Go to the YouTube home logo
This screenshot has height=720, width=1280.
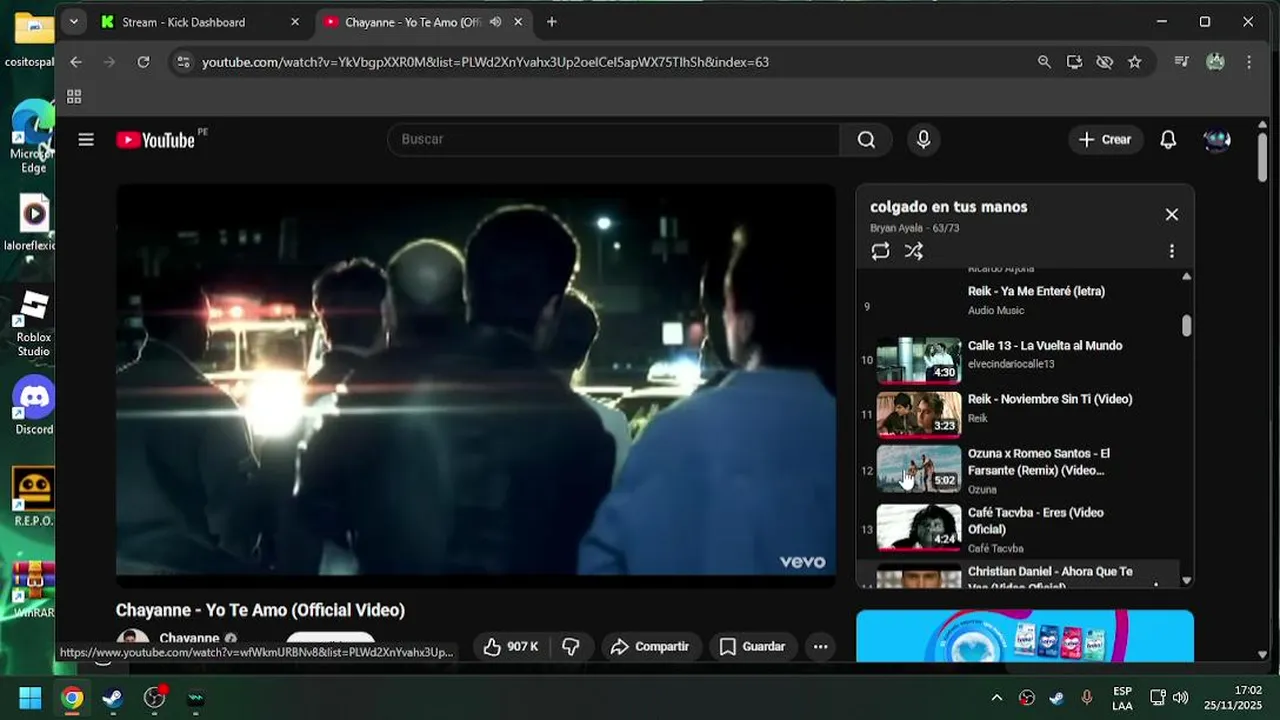[x=156, y=140]
